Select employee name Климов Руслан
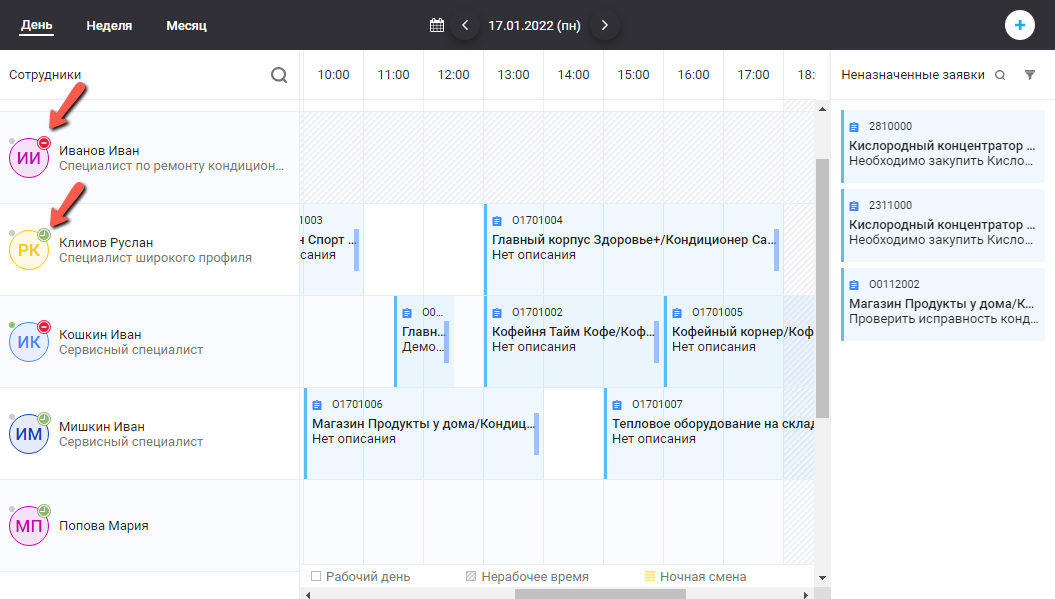1055x599 pixels. click(x=106, y=242)
